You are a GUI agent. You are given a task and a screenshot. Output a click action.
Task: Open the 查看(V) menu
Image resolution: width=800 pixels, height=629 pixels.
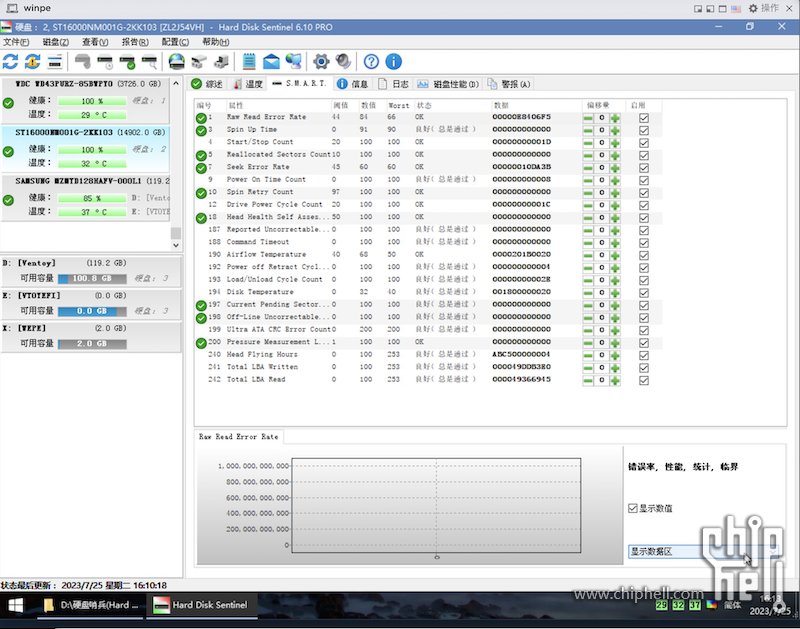tap(95, 42)
